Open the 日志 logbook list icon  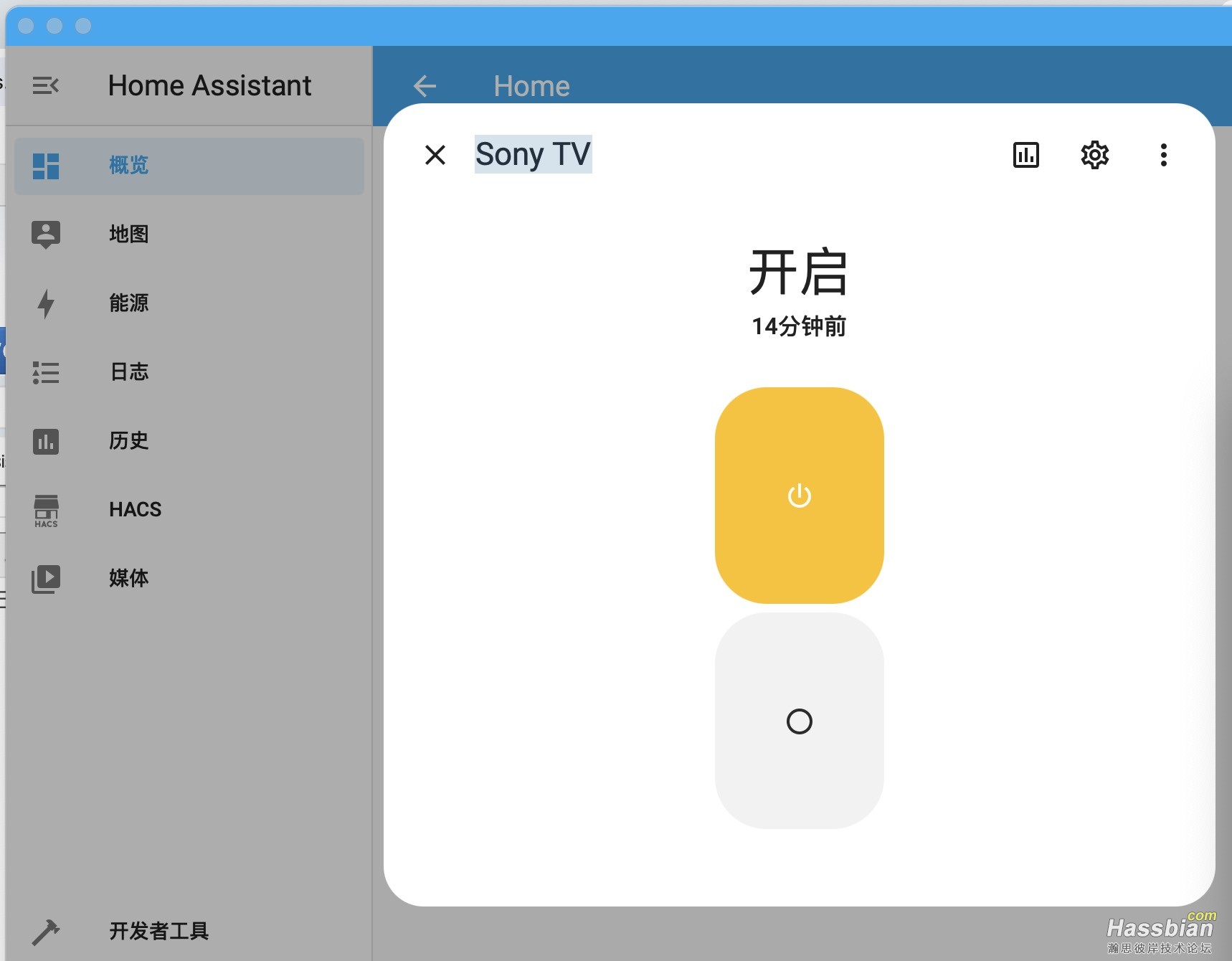click(x=46, y=372)
